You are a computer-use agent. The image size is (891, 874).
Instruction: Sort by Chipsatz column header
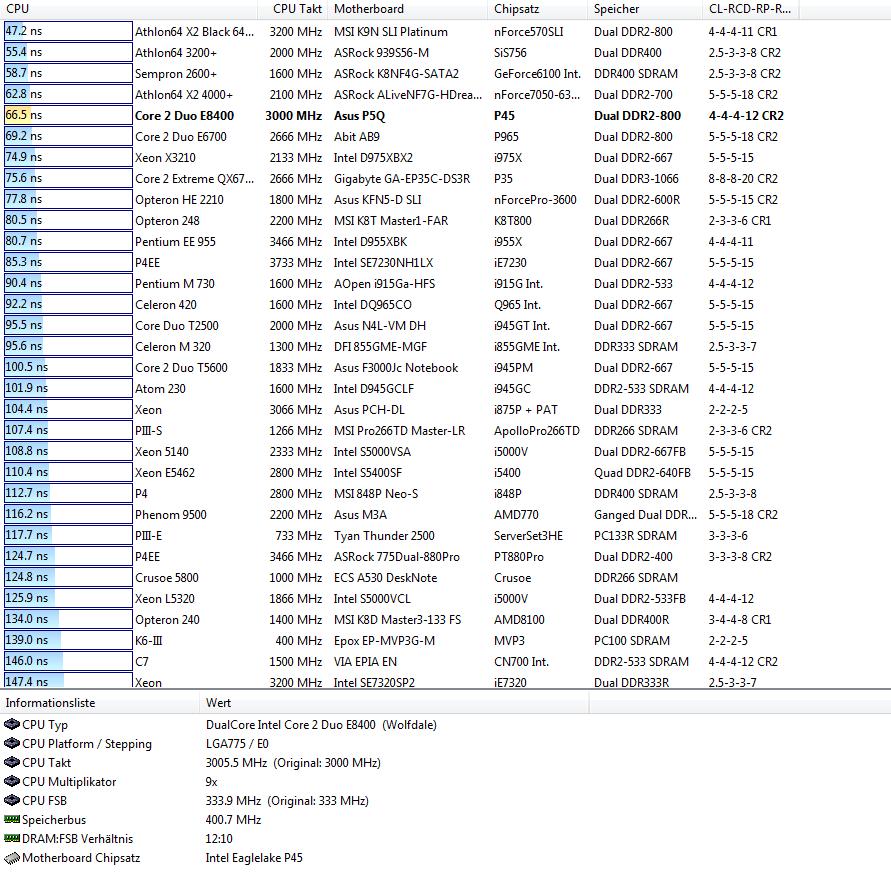click(x=537, y=9)
